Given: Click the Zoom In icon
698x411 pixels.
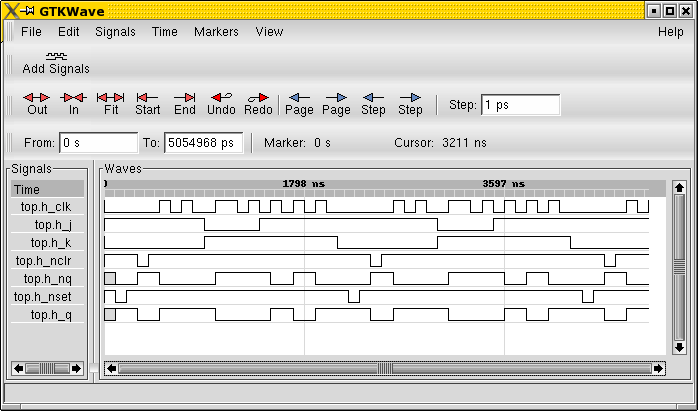Looking at the screenshot, I should tap(73, 98).
